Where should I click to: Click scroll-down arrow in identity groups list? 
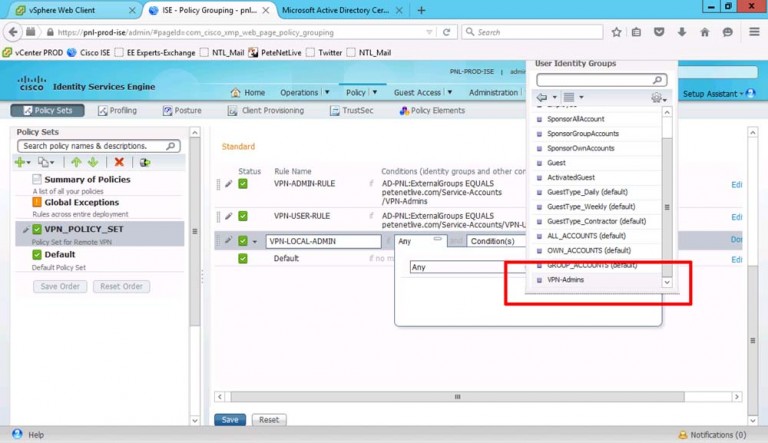667,282
